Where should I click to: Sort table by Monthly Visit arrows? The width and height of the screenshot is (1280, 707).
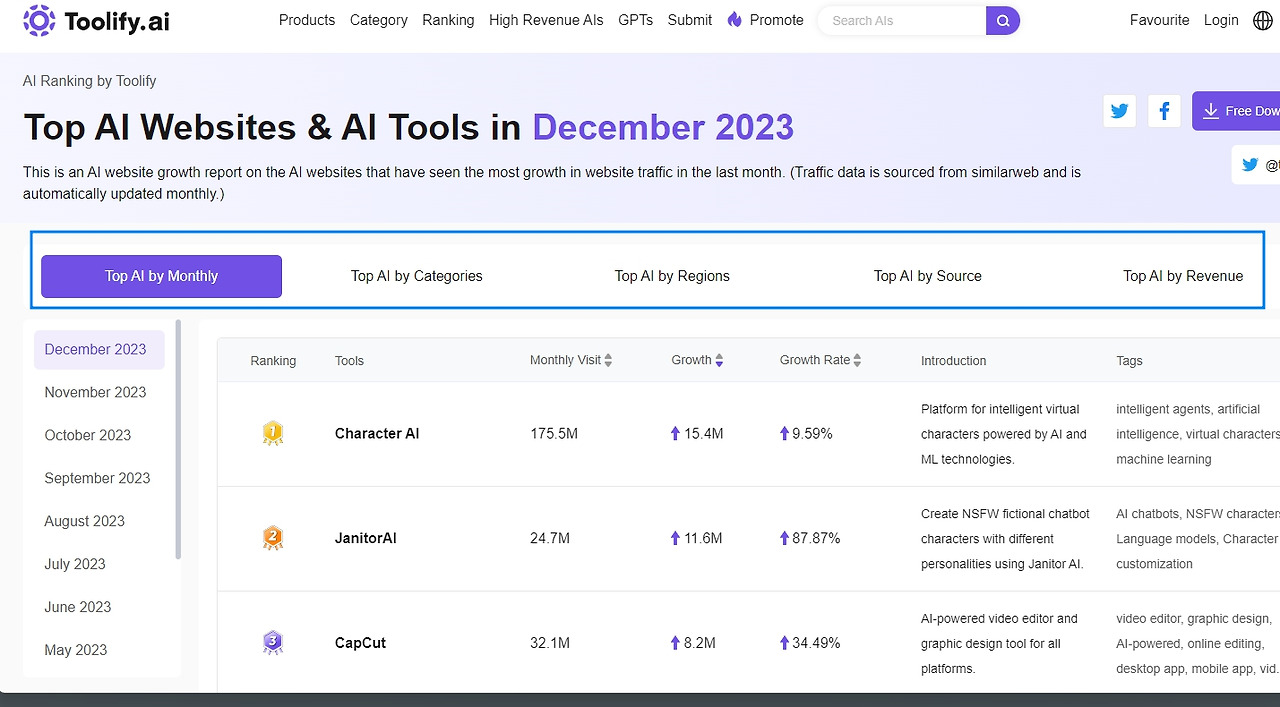click(x=608, y=360)
